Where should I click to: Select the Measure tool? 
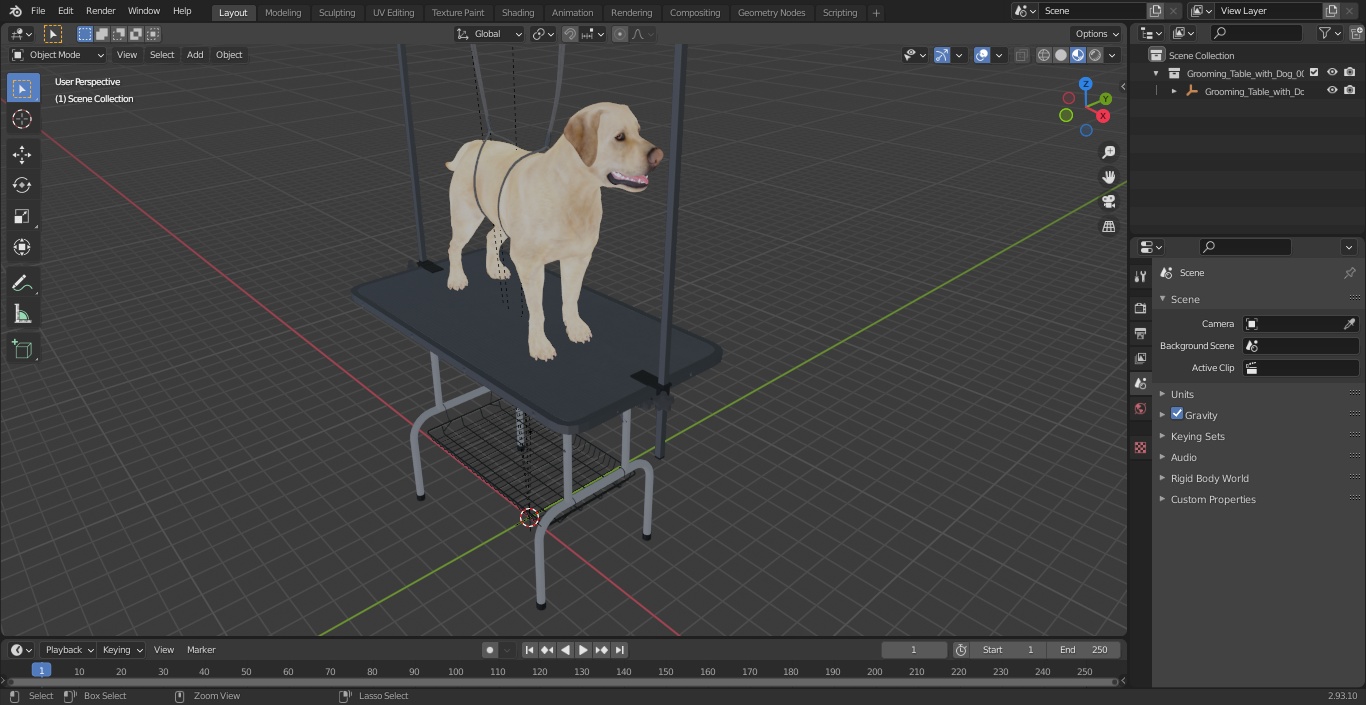coord(22,315)
